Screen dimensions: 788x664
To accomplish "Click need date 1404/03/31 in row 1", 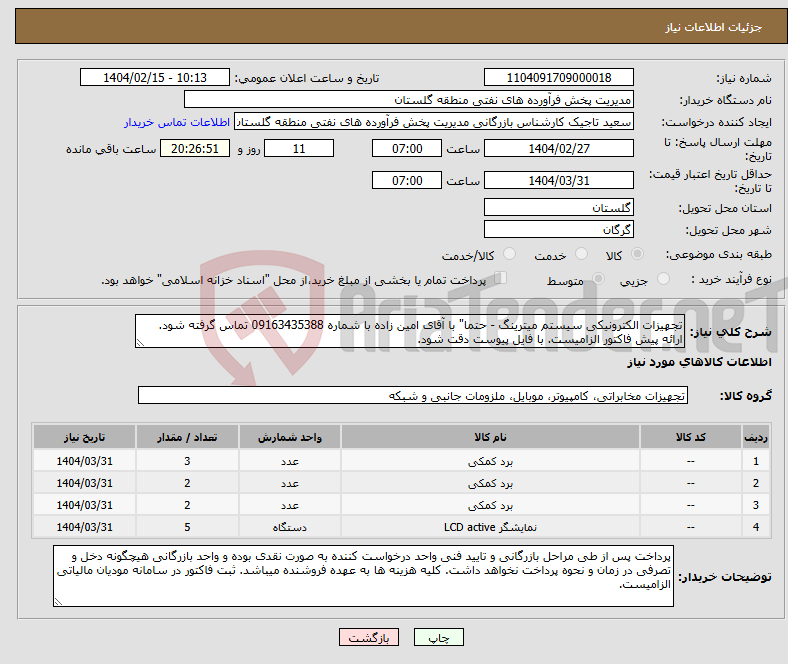I will point(84,461).
